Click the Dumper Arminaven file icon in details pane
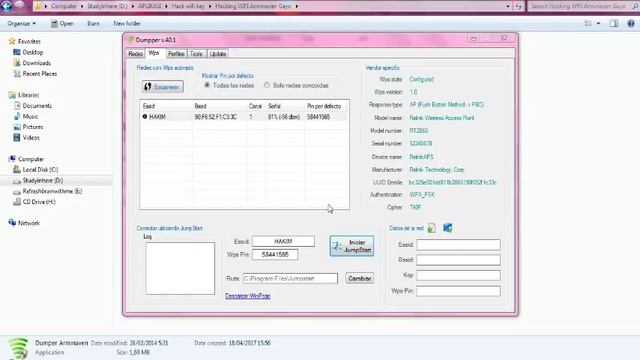The image size is (640, 360). coord(19,348)
